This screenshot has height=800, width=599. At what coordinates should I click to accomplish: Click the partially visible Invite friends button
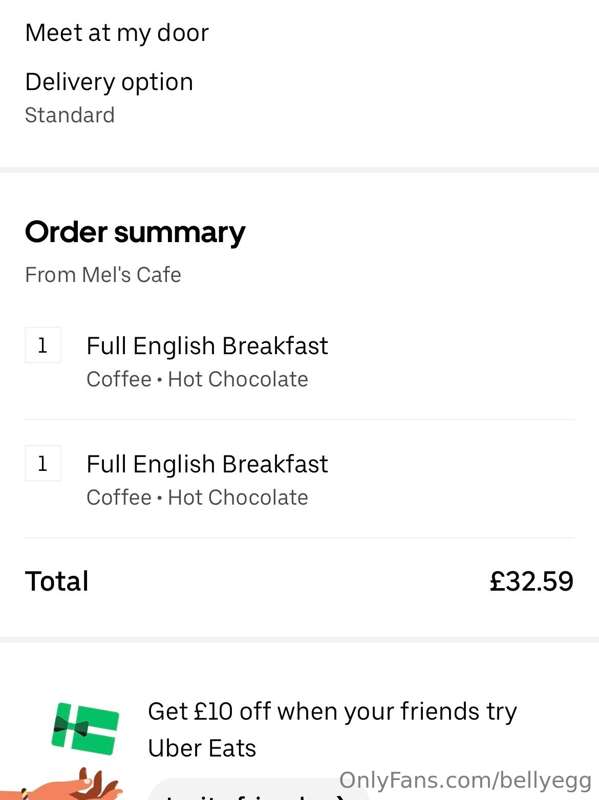point(258,789)
